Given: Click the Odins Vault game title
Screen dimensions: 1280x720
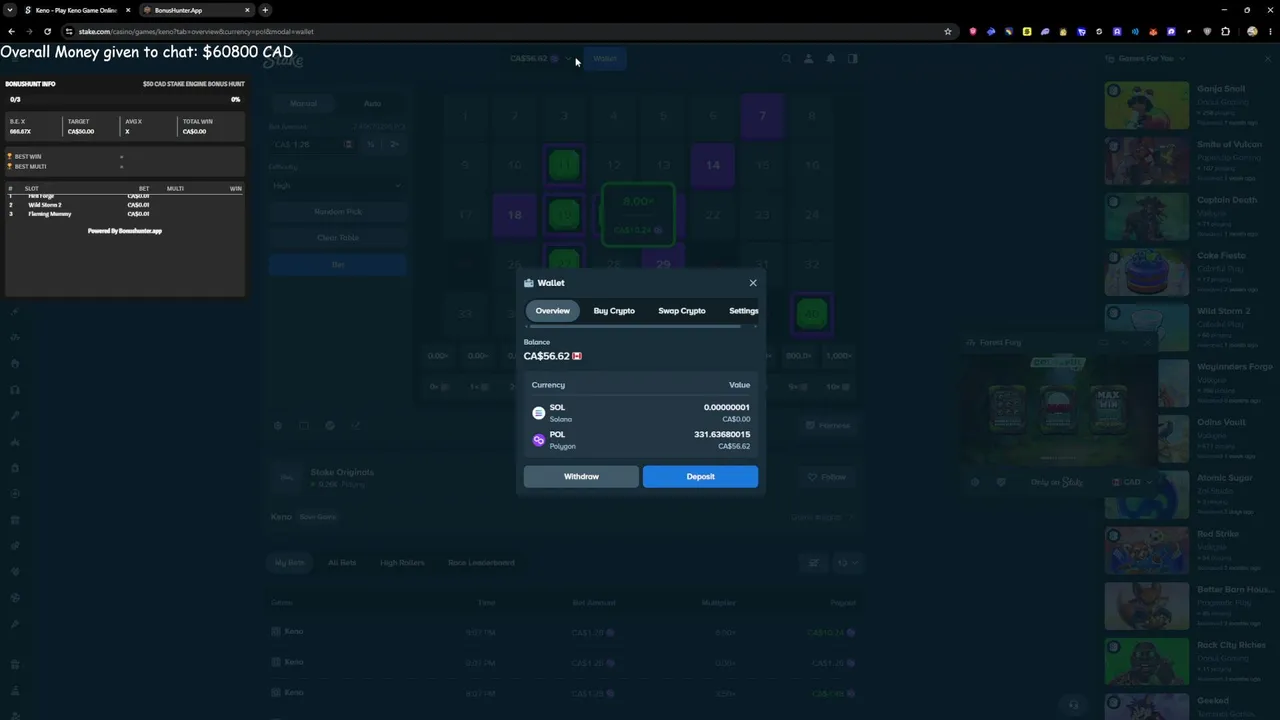Looking at the screenshot, I should point(1221,422).
